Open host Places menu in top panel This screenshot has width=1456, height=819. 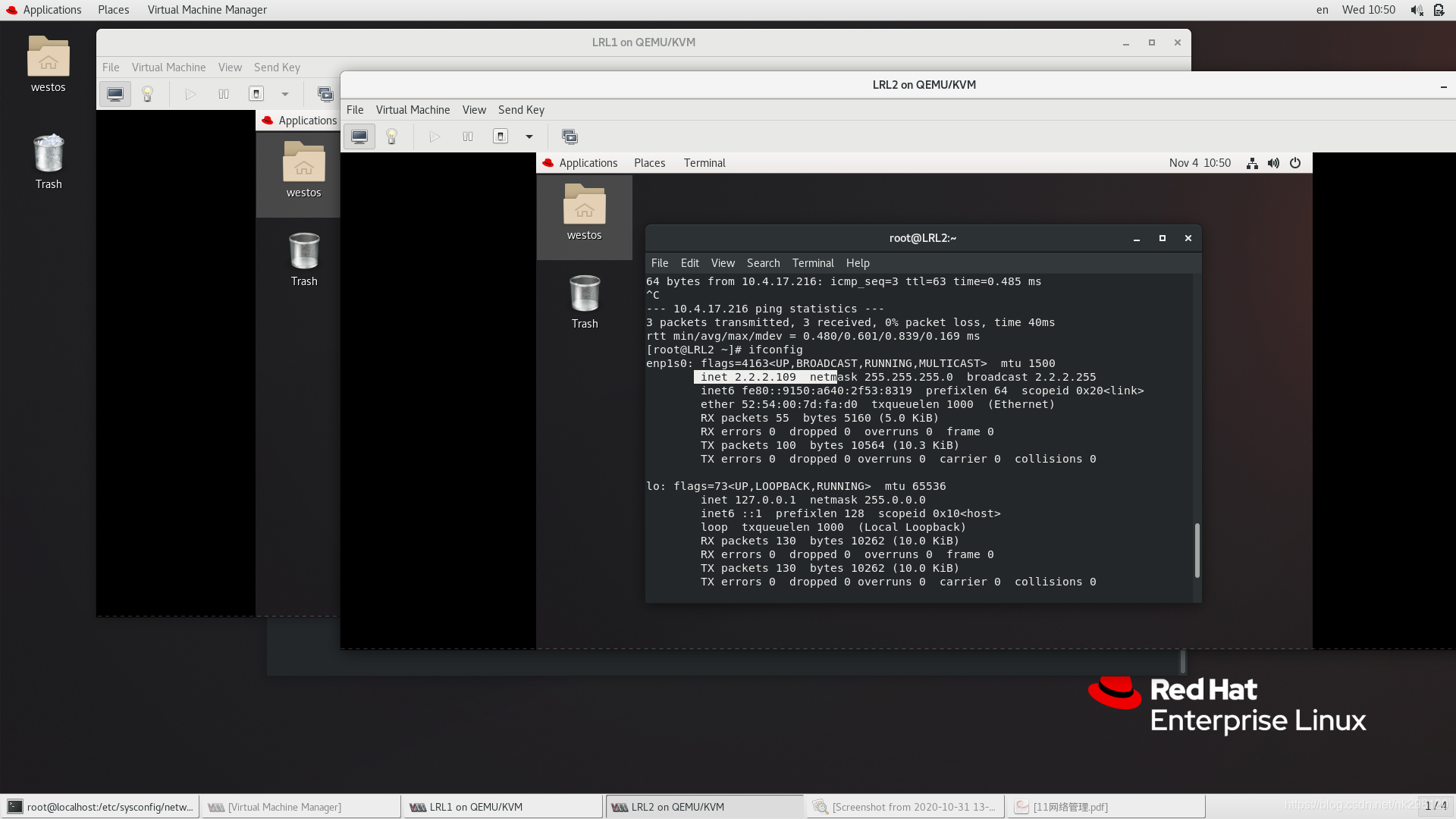pyautogui.click(x=114, y=10)
